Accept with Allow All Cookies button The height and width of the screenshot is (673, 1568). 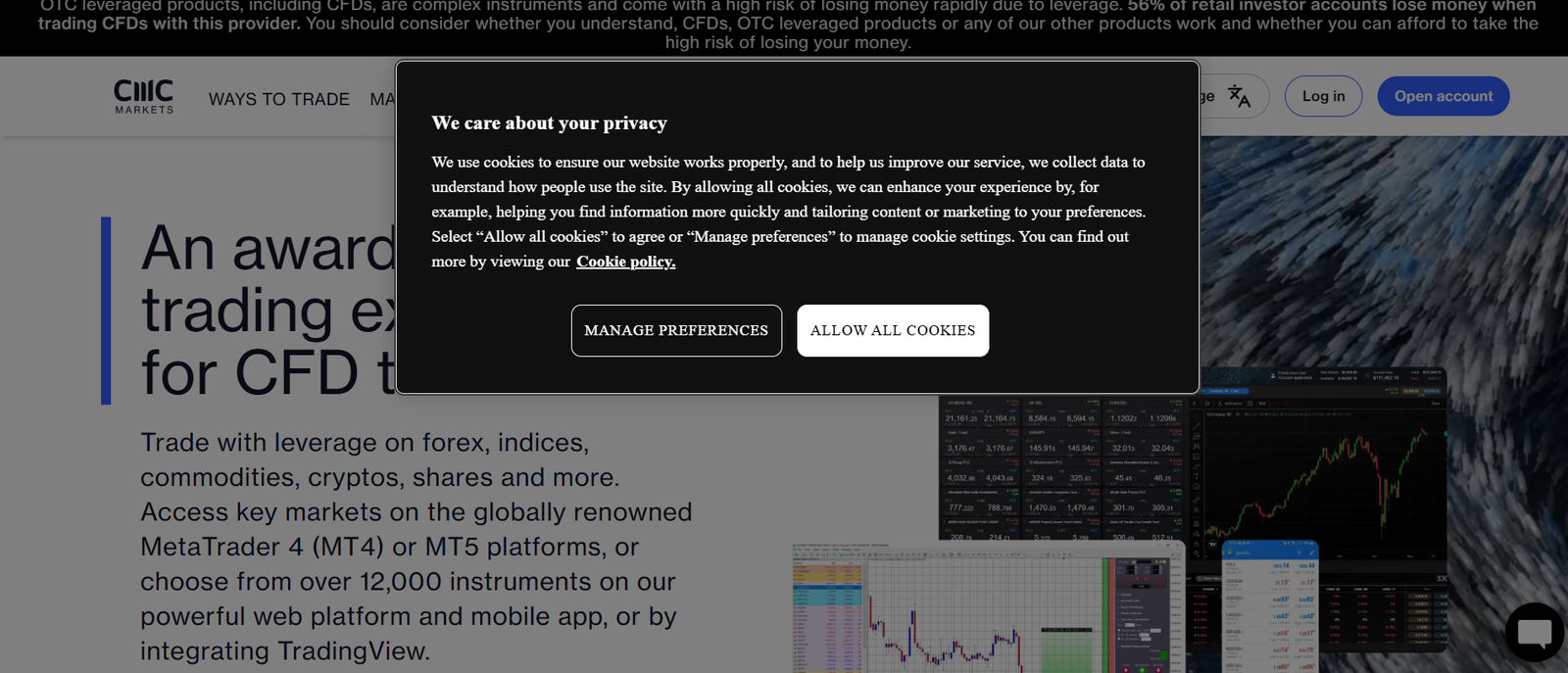tap(892, 330)
